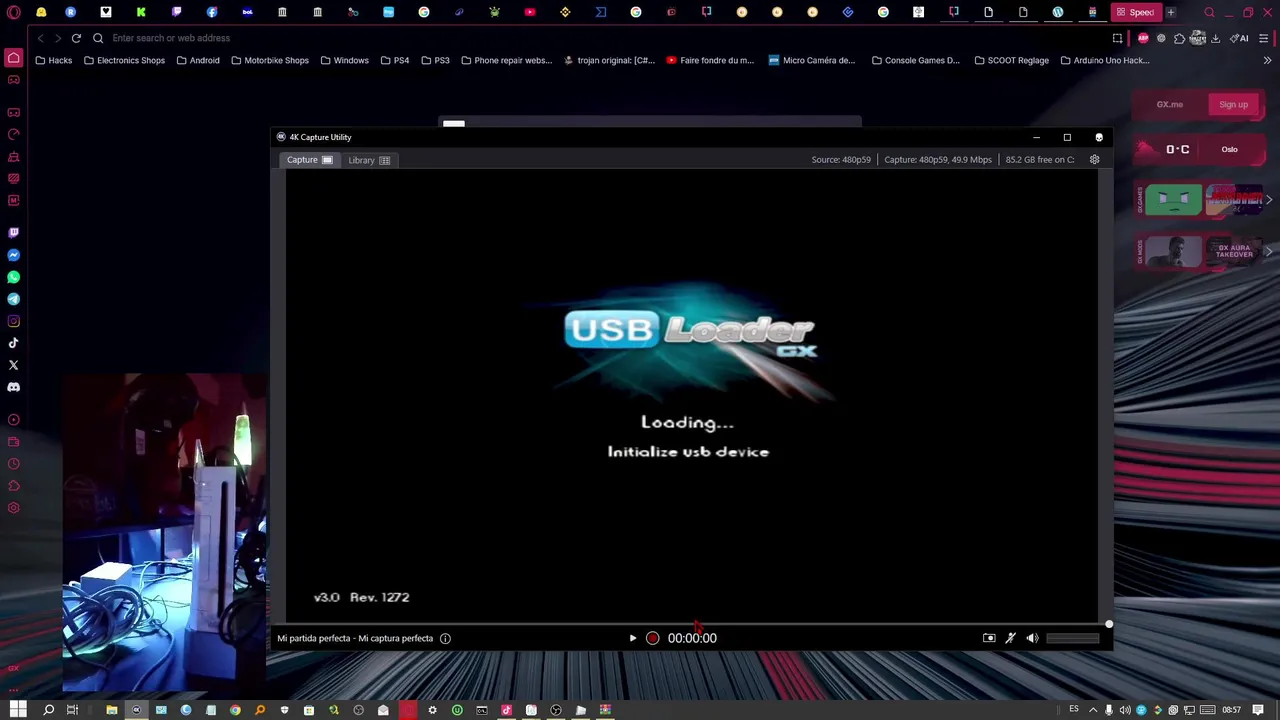Open the PS4 bookmarks folder
1280x720 pixels.
[x=395, y=60]
